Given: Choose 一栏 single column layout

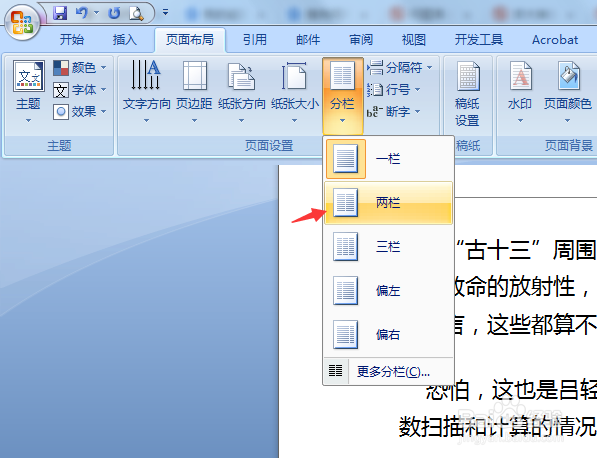Looking at the screenshot, I should 388,159.
